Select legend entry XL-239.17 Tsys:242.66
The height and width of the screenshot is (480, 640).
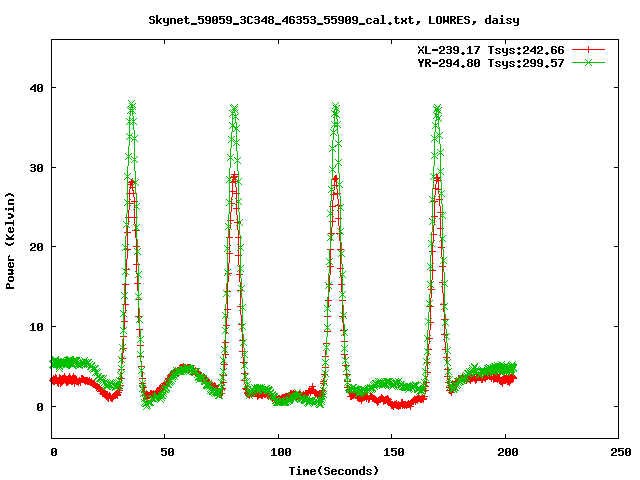coord(491,50)
